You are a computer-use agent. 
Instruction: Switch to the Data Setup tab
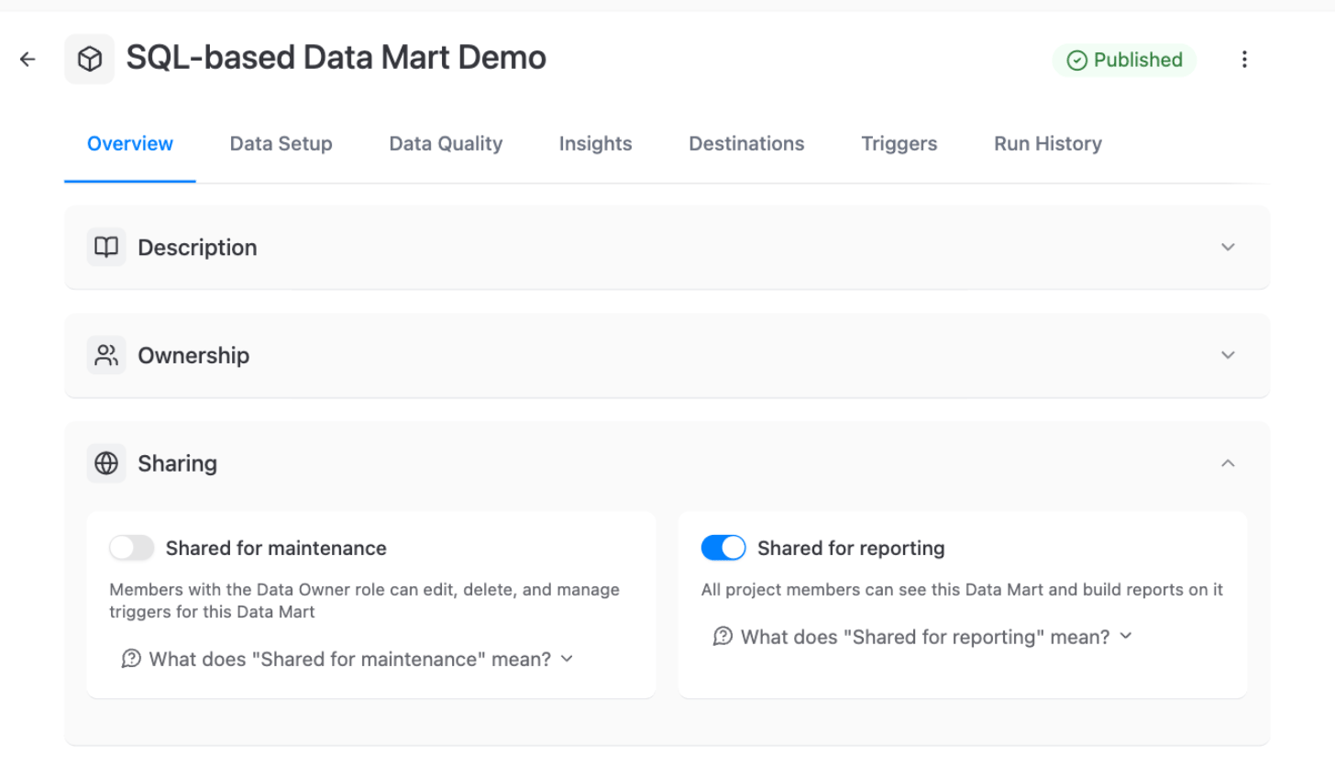pos(281,143)
